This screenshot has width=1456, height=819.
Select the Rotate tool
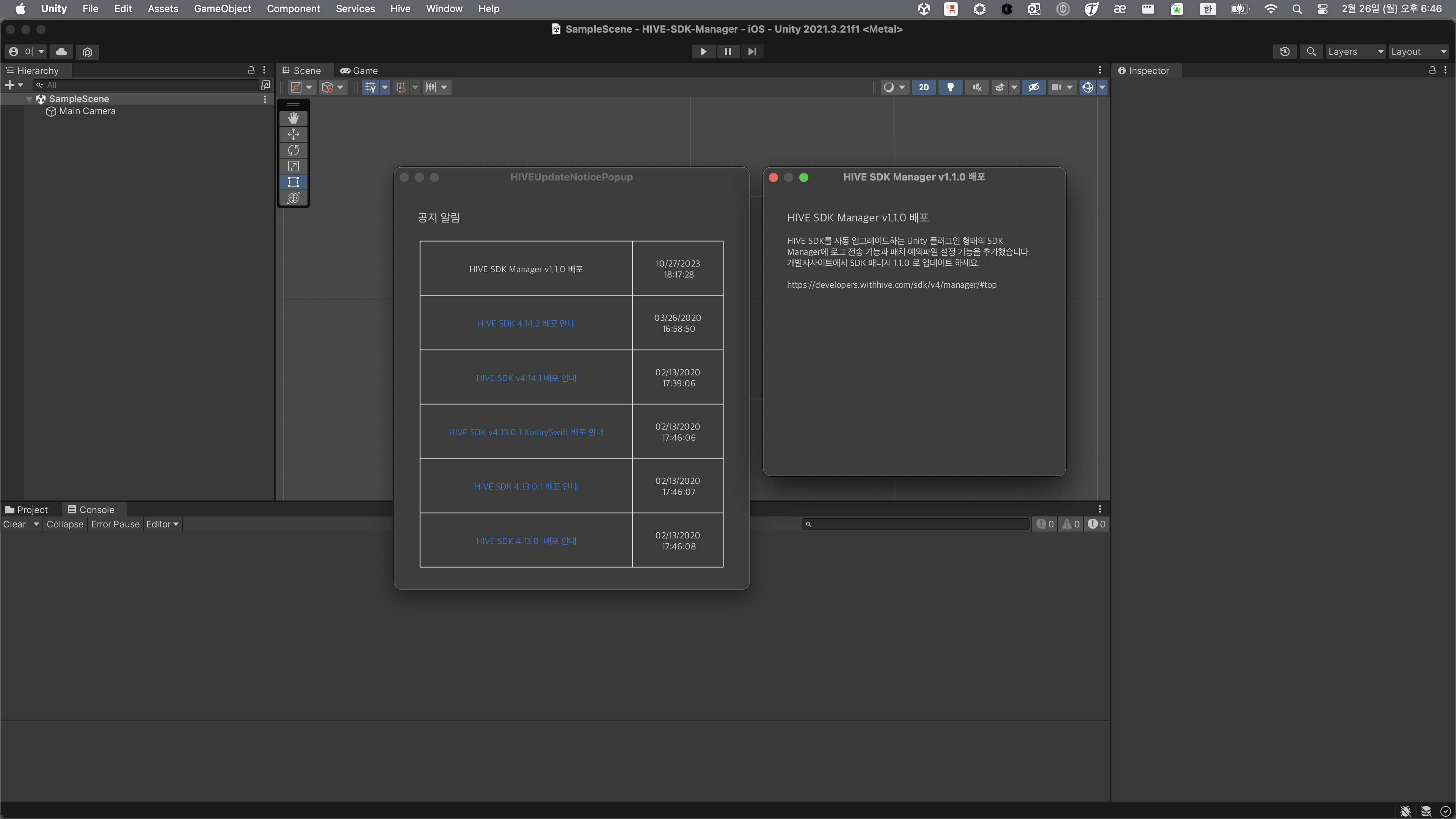[x=293, y=150]
